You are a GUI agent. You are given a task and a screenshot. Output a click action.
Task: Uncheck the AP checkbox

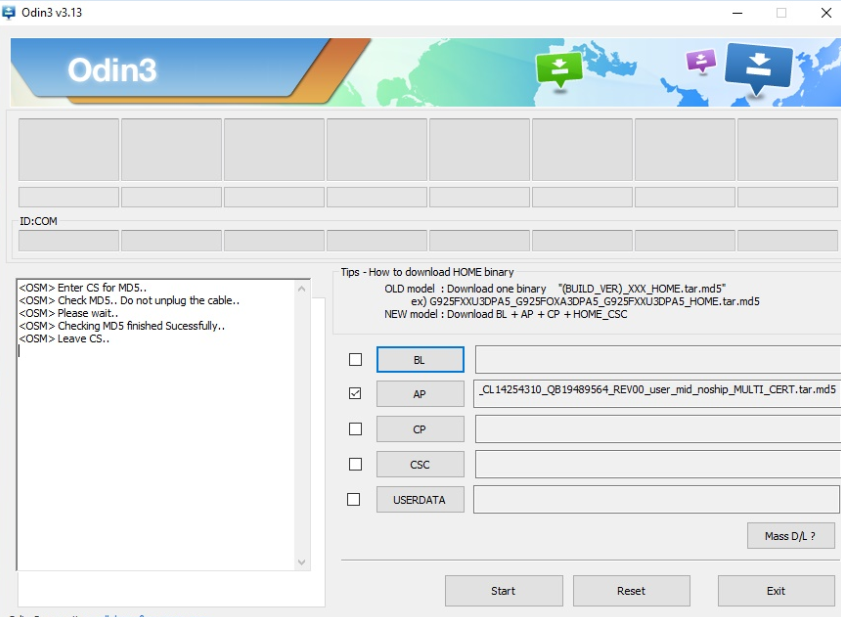coord(355,393)
